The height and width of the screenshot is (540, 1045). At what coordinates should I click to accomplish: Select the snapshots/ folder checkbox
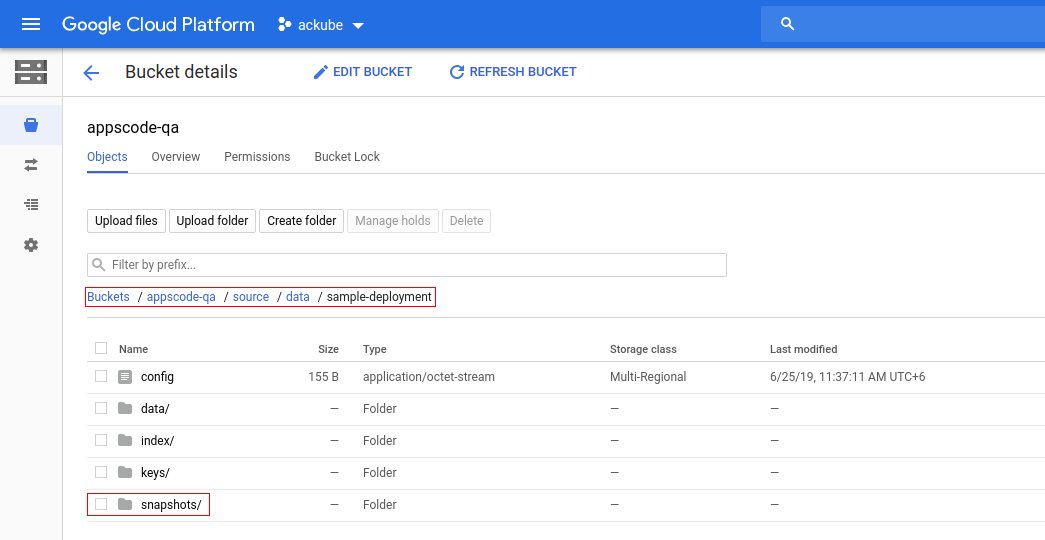pos(101,505)
